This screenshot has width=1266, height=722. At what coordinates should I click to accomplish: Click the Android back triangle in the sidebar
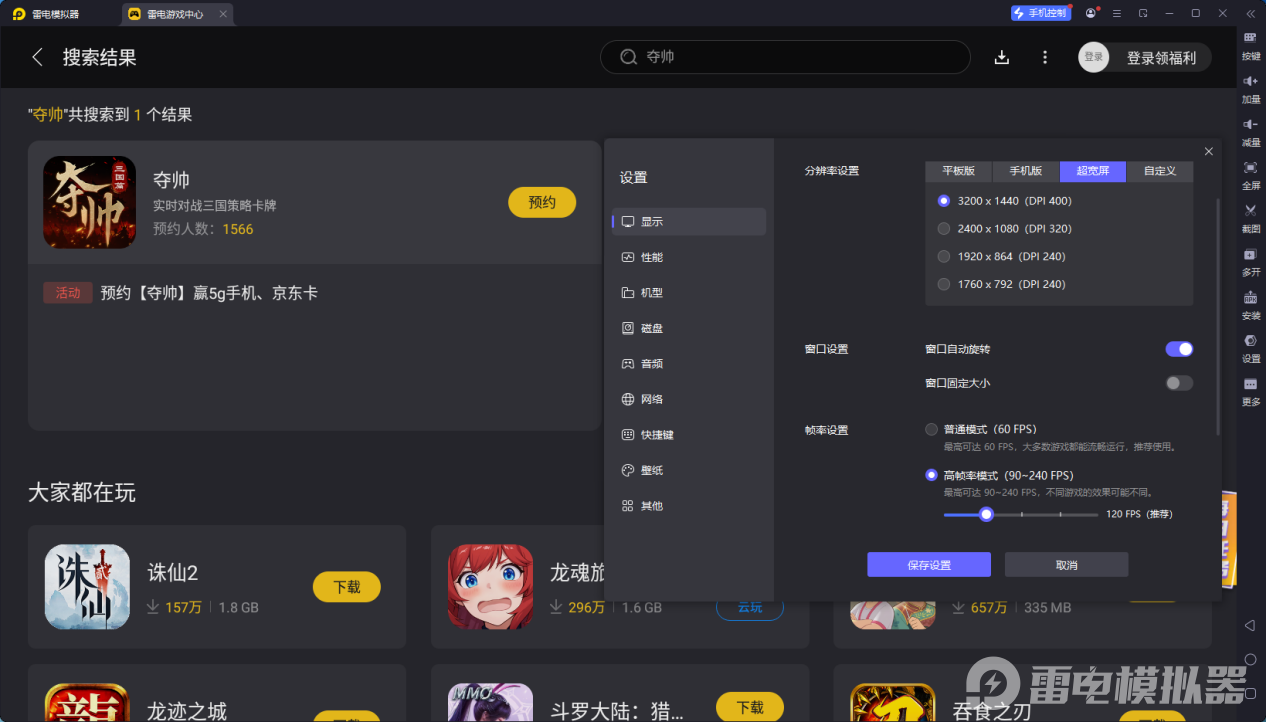point(1250,626)
